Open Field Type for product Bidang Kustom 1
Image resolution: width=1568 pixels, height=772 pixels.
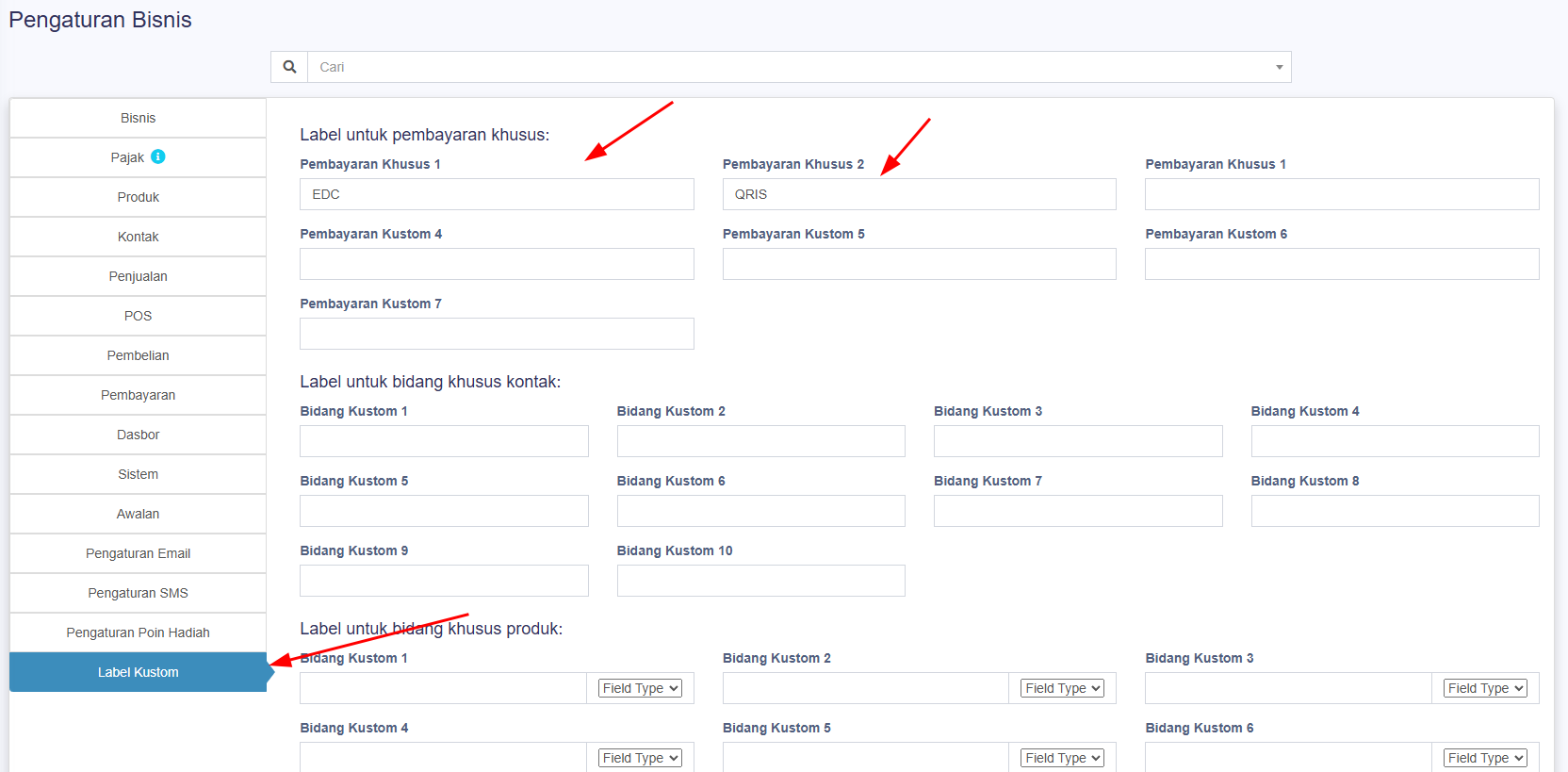[x=640, y=688]
